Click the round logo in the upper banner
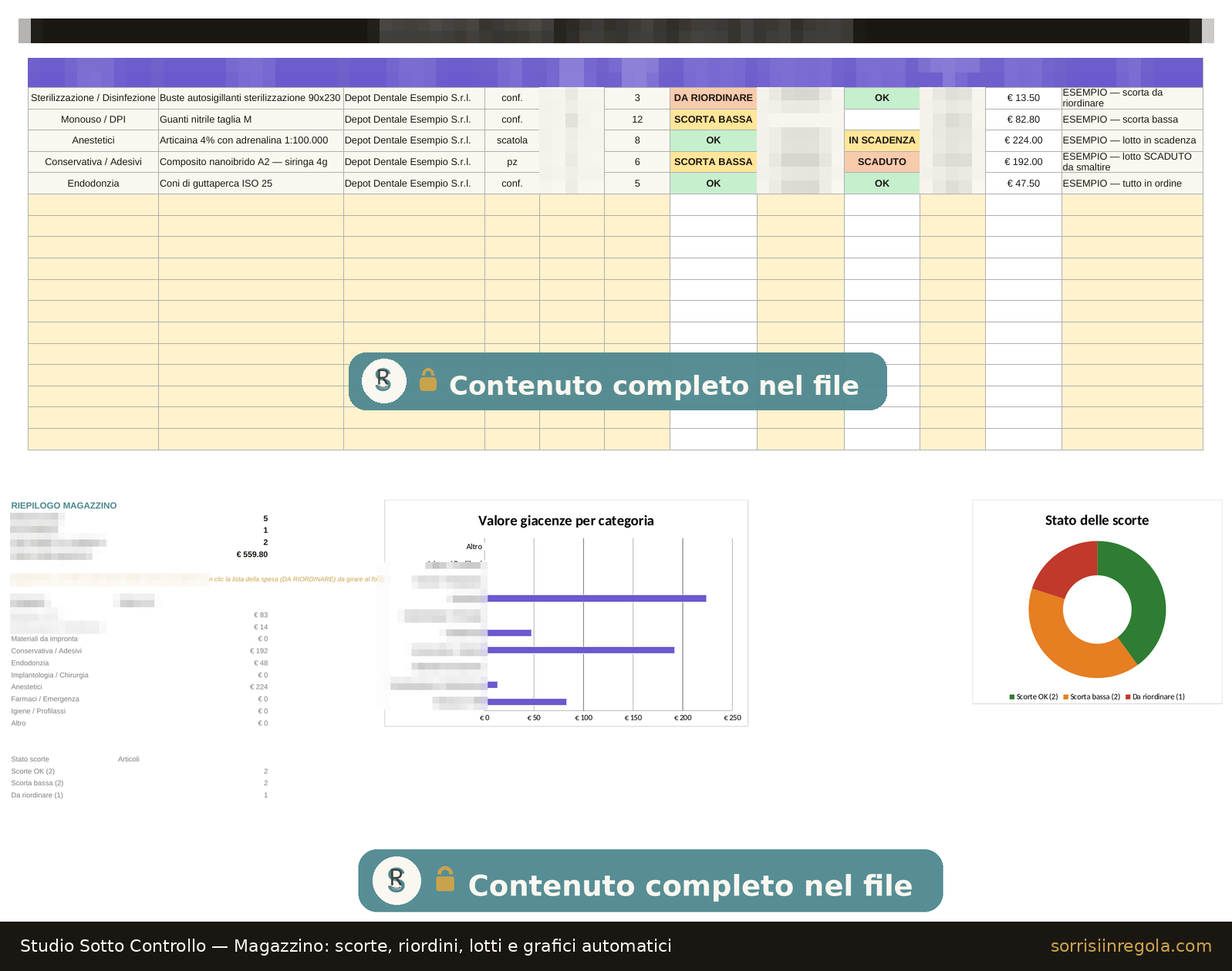The image size is (1232, 971). pyautogui.click(x=384, y=380)
